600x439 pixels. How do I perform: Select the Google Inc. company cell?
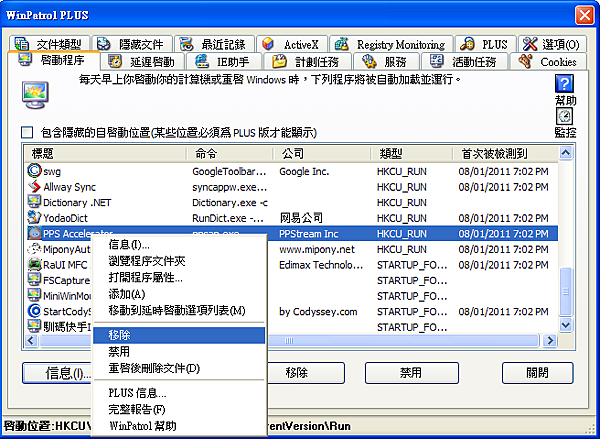[304, 171]
